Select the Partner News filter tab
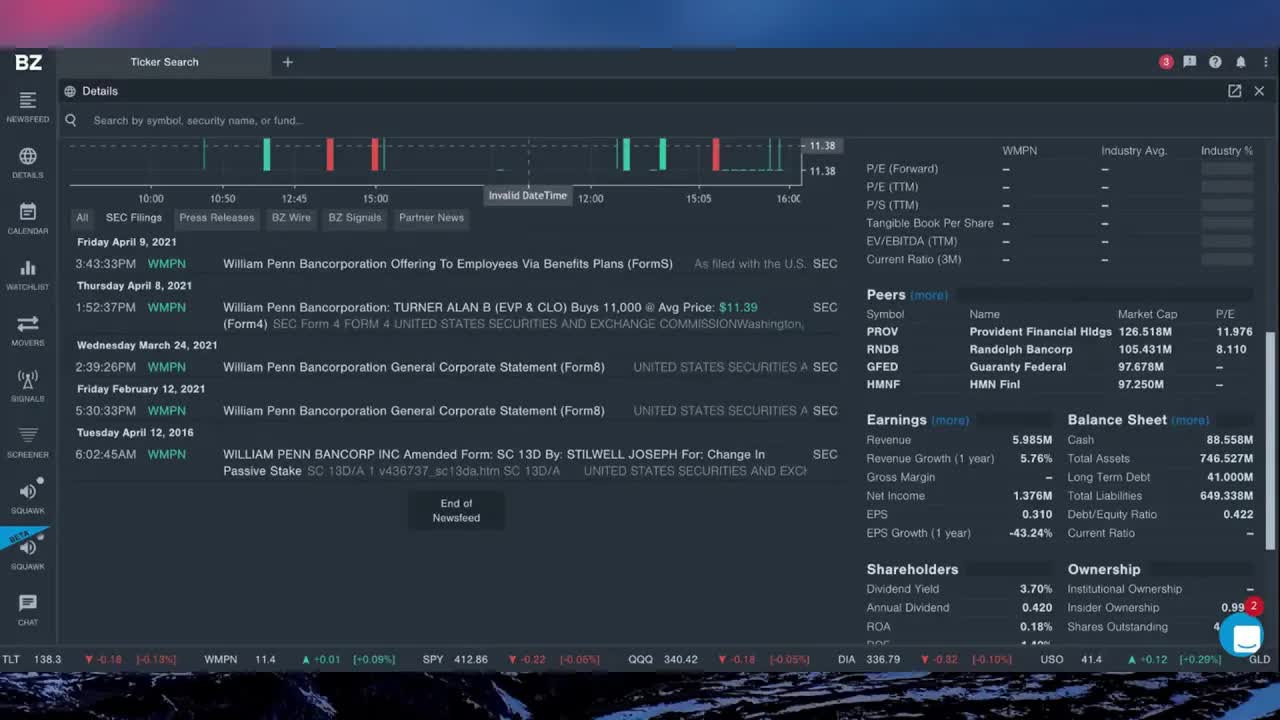1280x720 pixels. 432,218
